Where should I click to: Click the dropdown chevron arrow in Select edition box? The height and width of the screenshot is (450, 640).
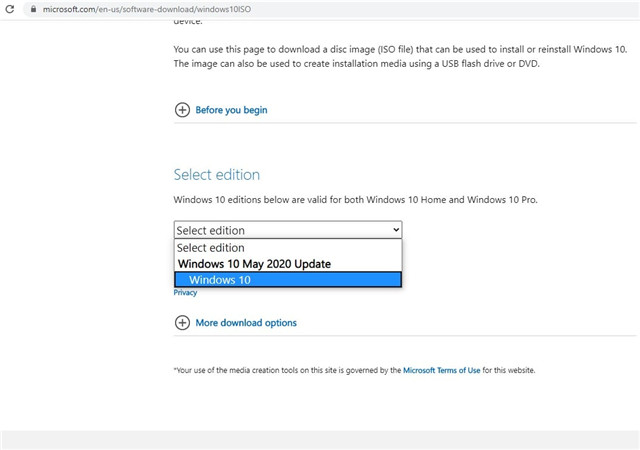click(396, 230)
